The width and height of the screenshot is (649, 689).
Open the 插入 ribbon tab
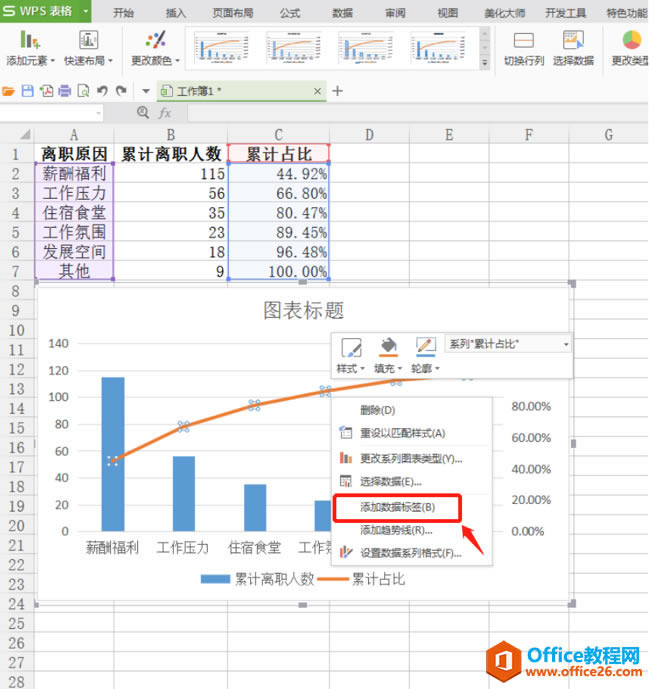tap(176, 13)
